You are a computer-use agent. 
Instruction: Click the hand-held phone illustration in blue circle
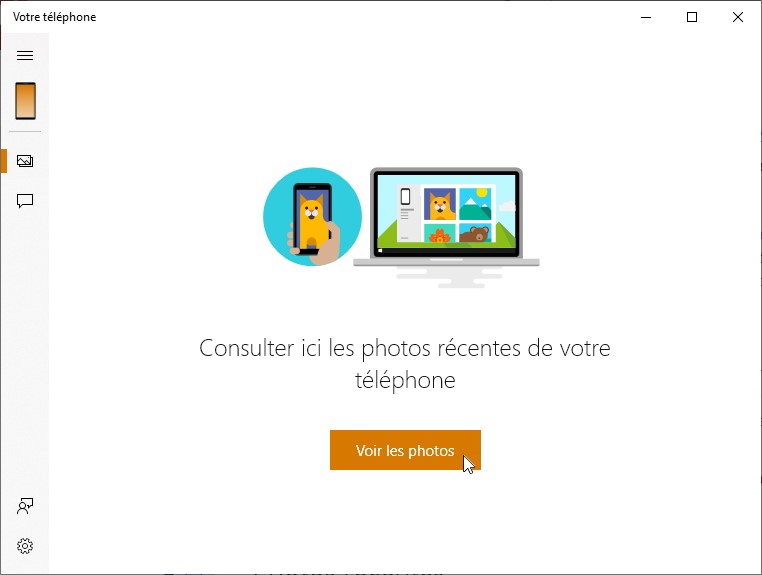coord(312,217)
